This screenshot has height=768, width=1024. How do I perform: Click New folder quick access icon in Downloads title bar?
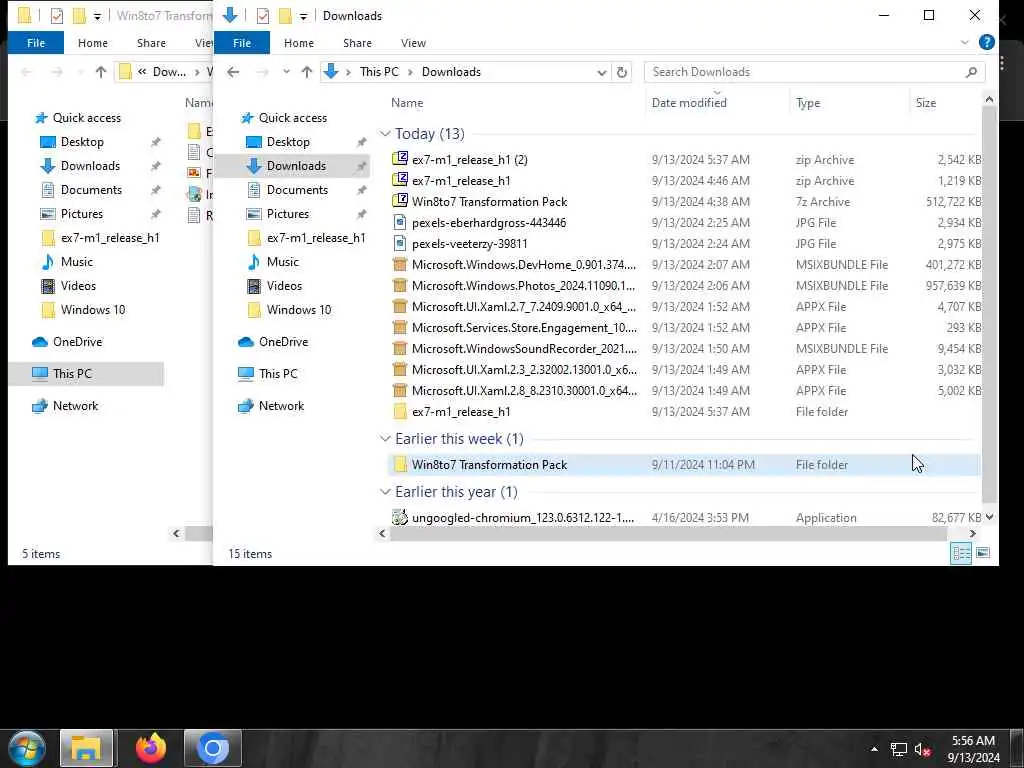click(285, 16)
